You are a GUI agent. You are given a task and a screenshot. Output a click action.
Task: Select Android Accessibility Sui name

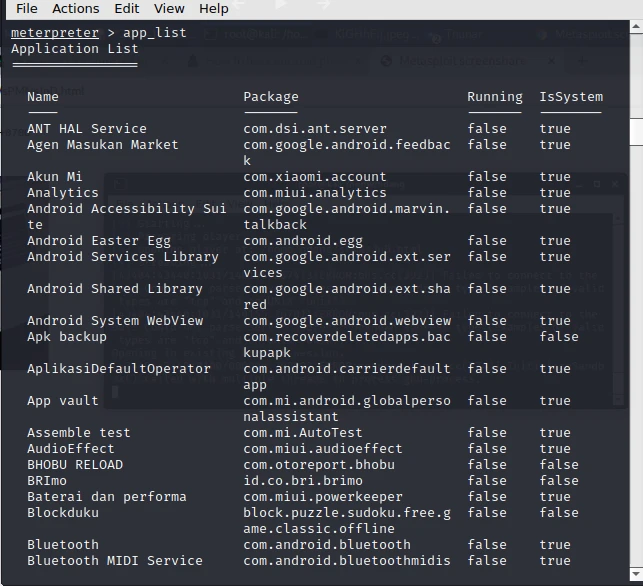pos(127,209)
